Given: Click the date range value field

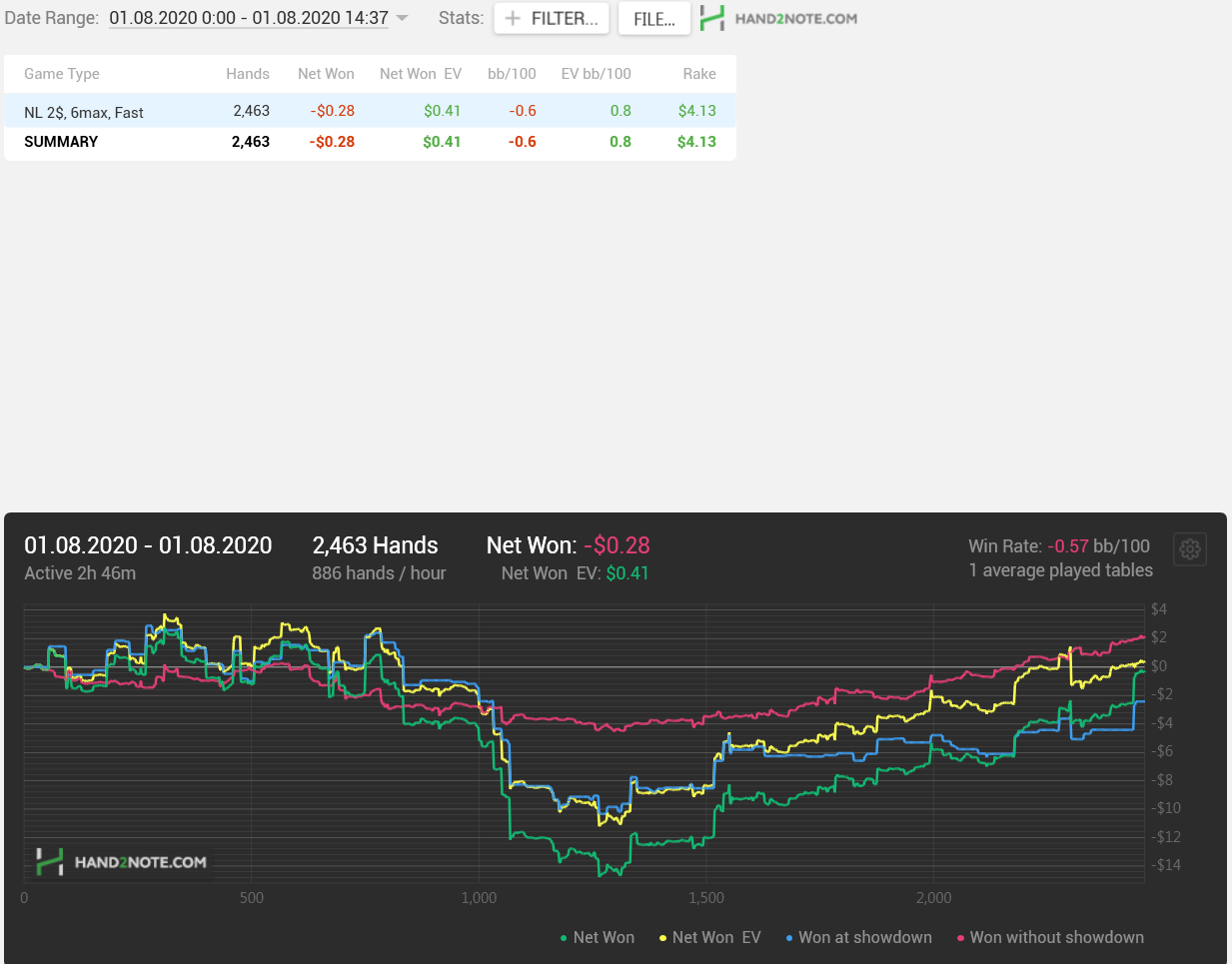Looking at the screenshot, I should click(249, 18).
